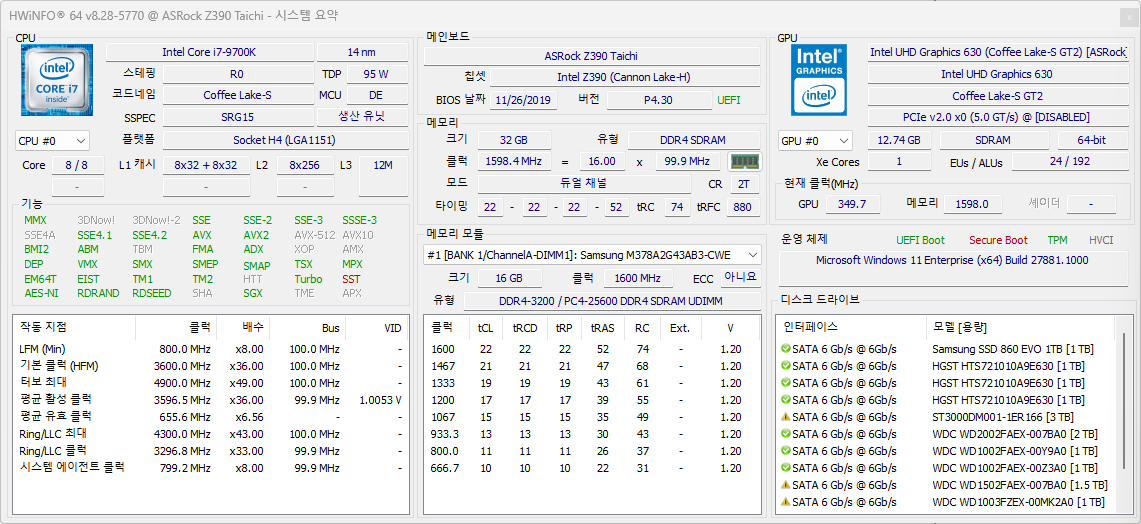Click the 12.74 GB GPU memory field
1141x524 pixels.
(x=899, y=140)
